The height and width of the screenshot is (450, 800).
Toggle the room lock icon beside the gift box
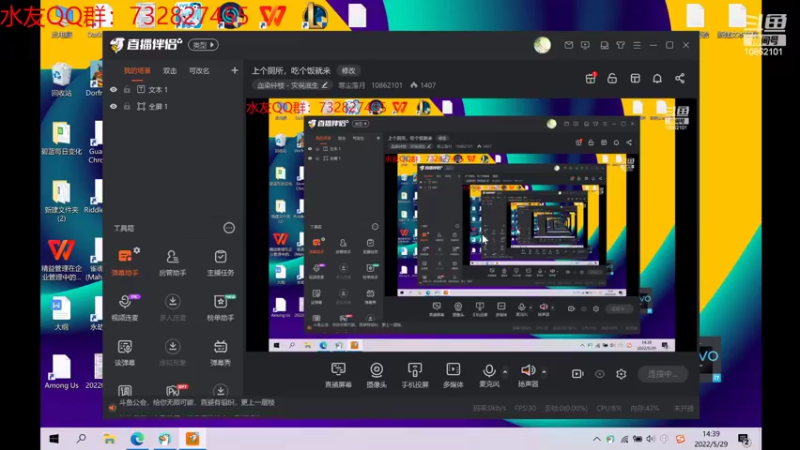coord(612,78)
